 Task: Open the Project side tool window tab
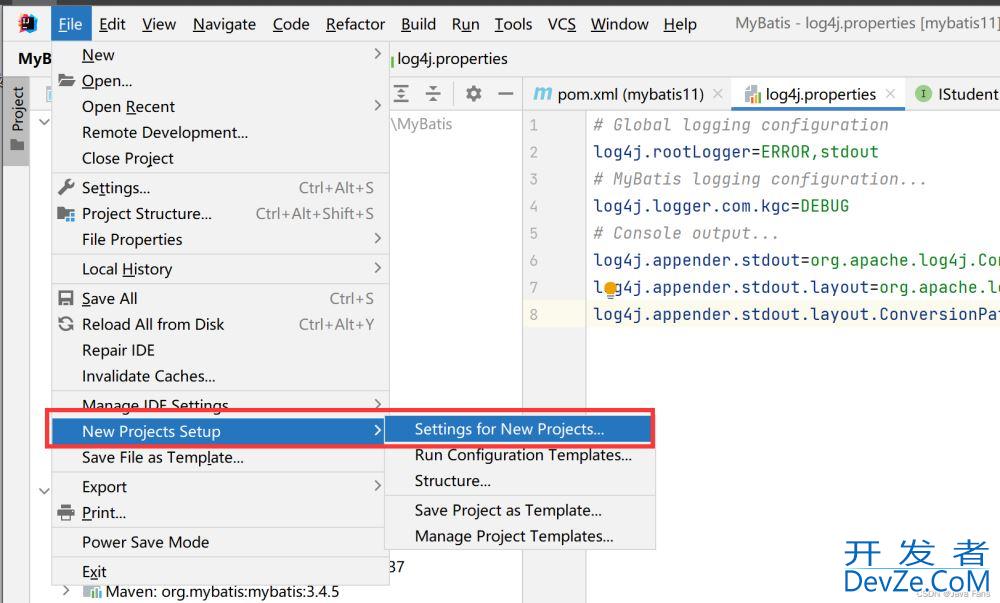pyautogui.click(x=17, y=119)
